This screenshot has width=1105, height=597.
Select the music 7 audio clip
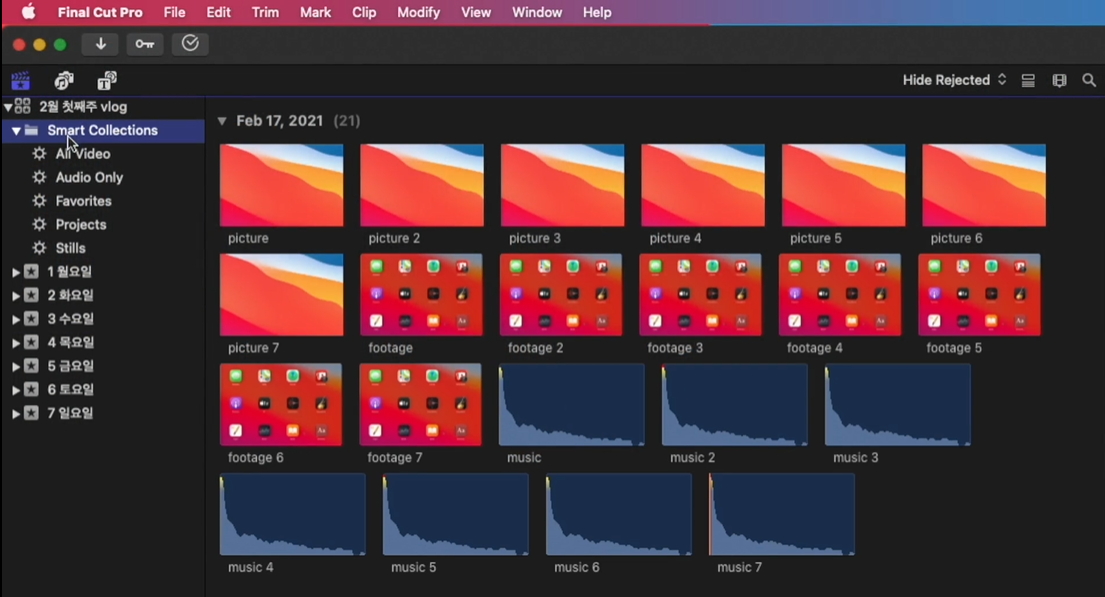coord(782,515)
